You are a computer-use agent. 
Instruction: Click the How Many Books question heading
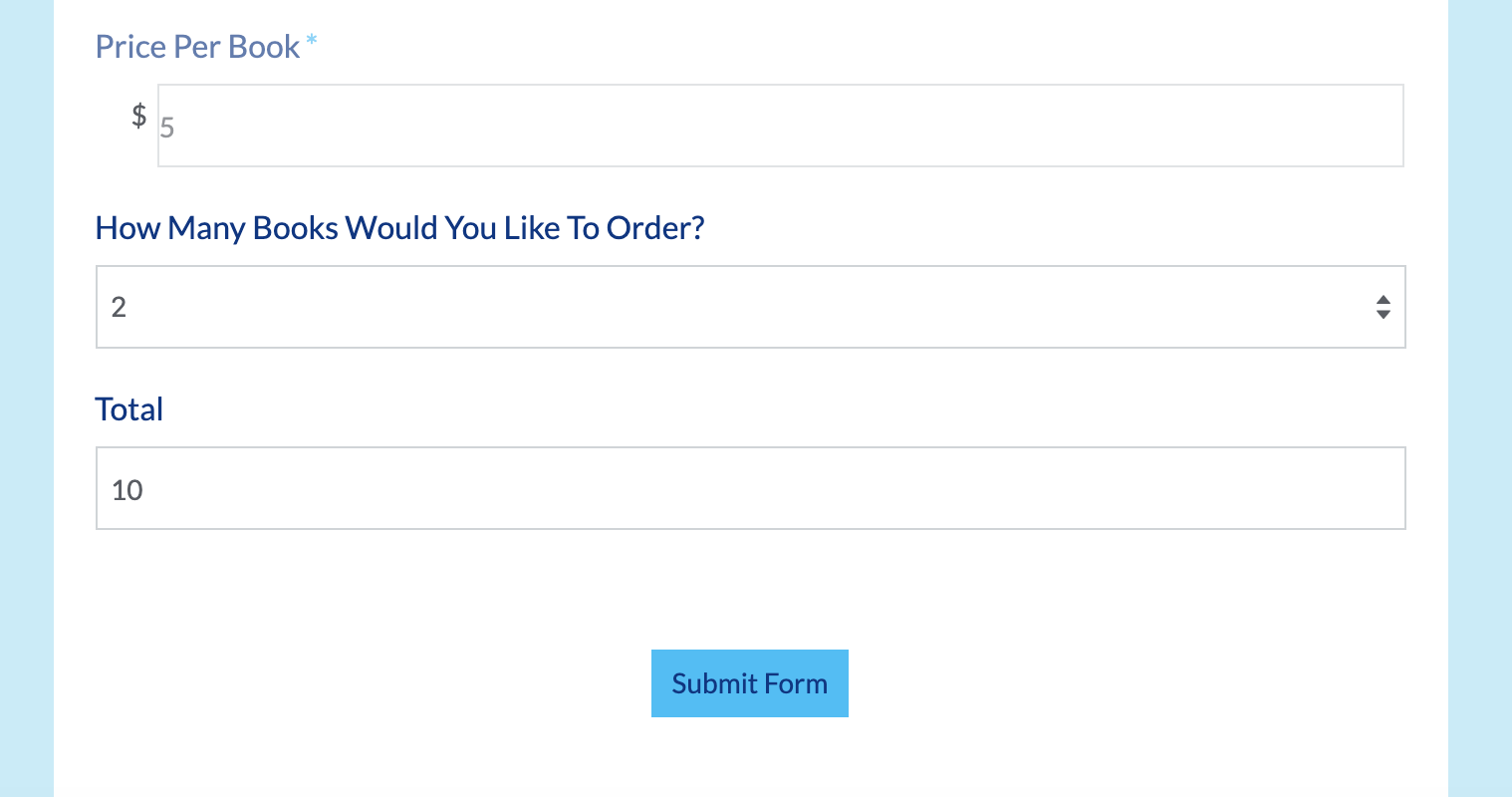coord(398,228)
